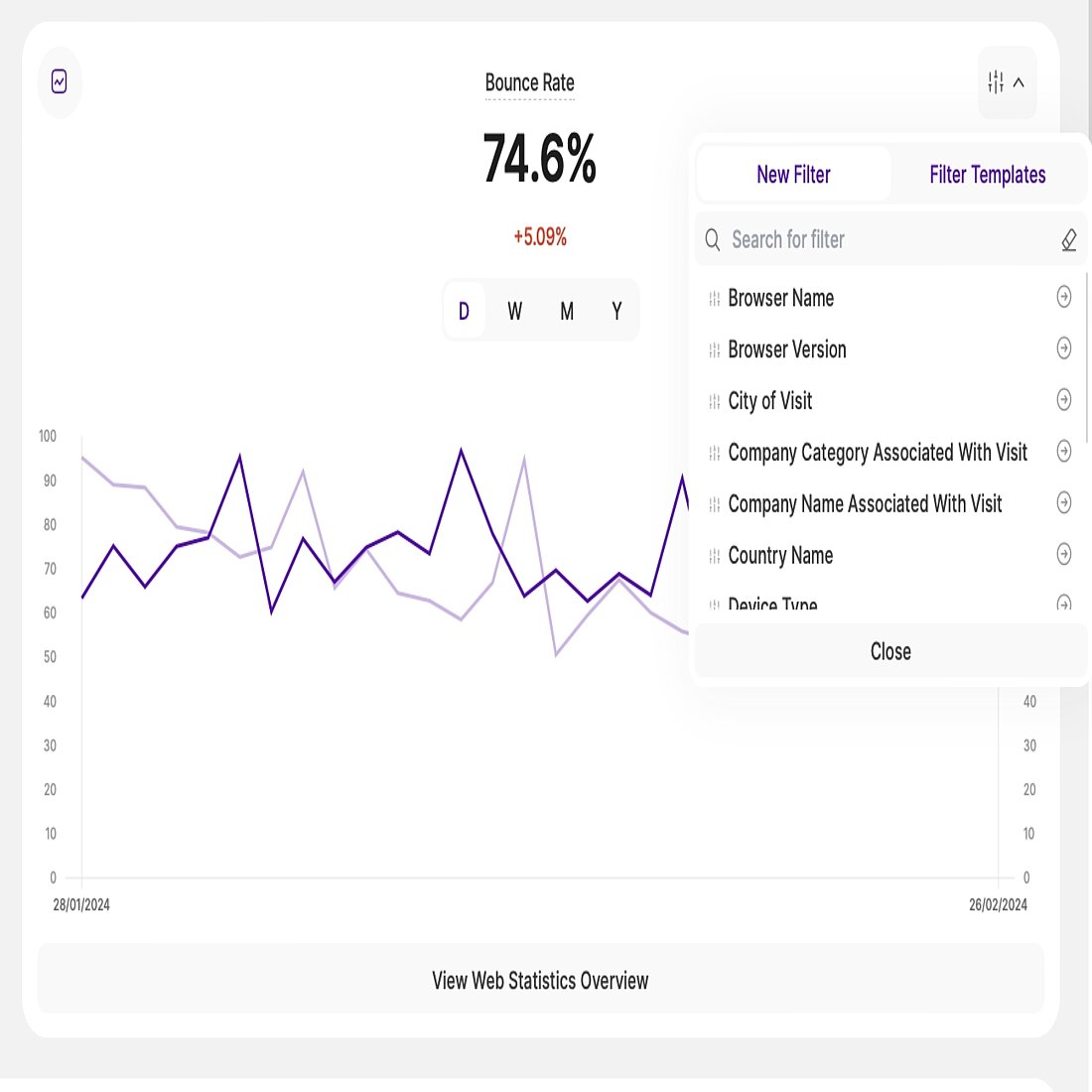
Task: Select the M monthly period control
Action: pyautogui.click(x=566, y=311)
